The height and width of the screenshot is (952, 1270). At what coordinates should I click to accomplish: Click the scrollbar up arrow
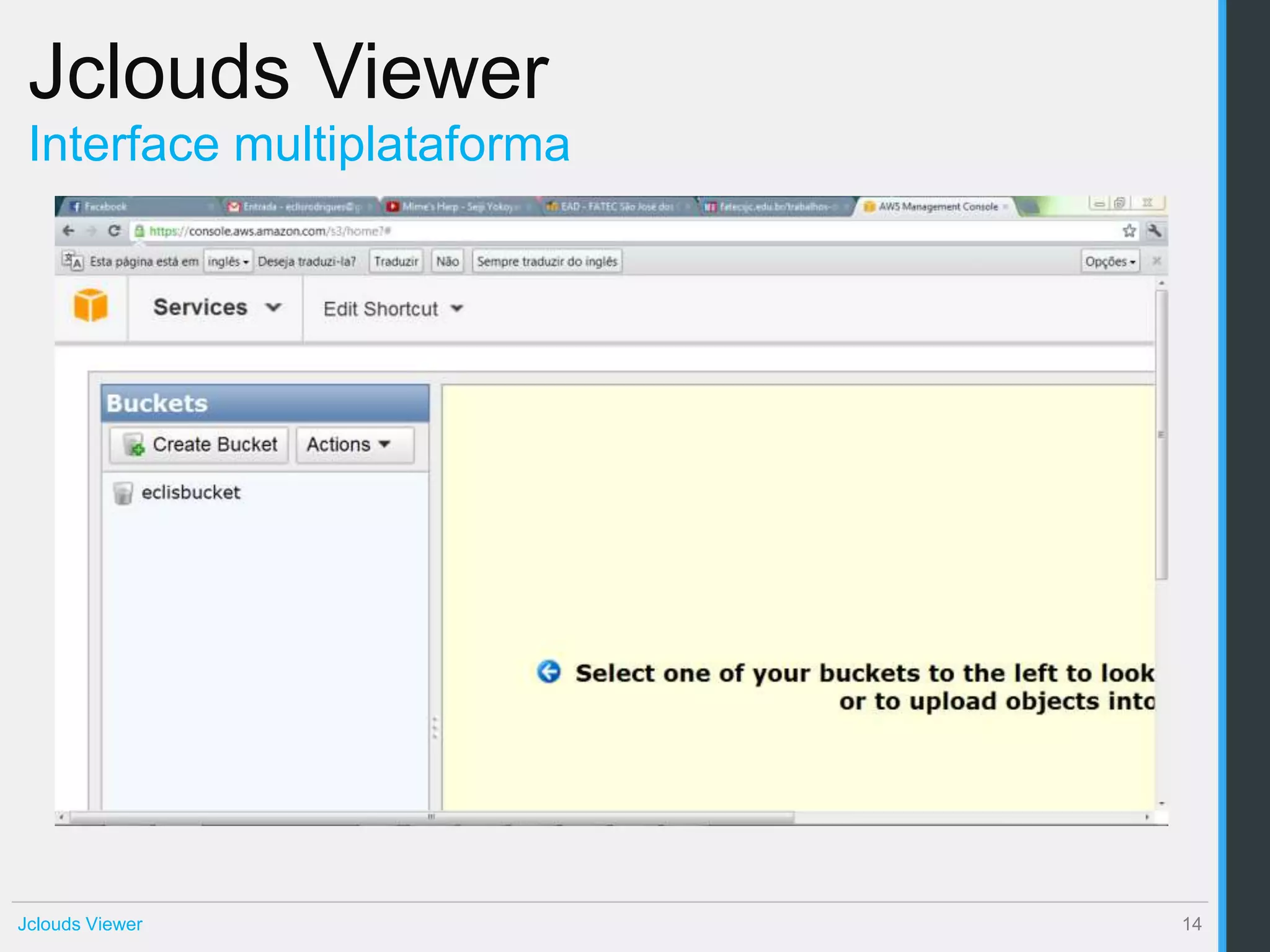pos(1161,283)
